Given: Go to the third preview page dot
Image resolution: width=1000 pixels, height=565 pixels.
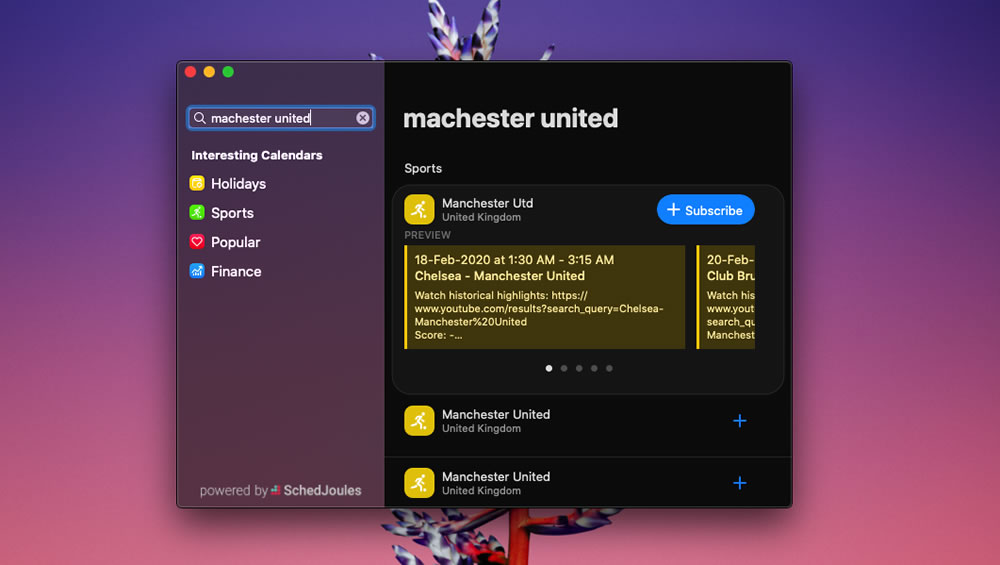Looking at the screenshot, I should [579, 368].
